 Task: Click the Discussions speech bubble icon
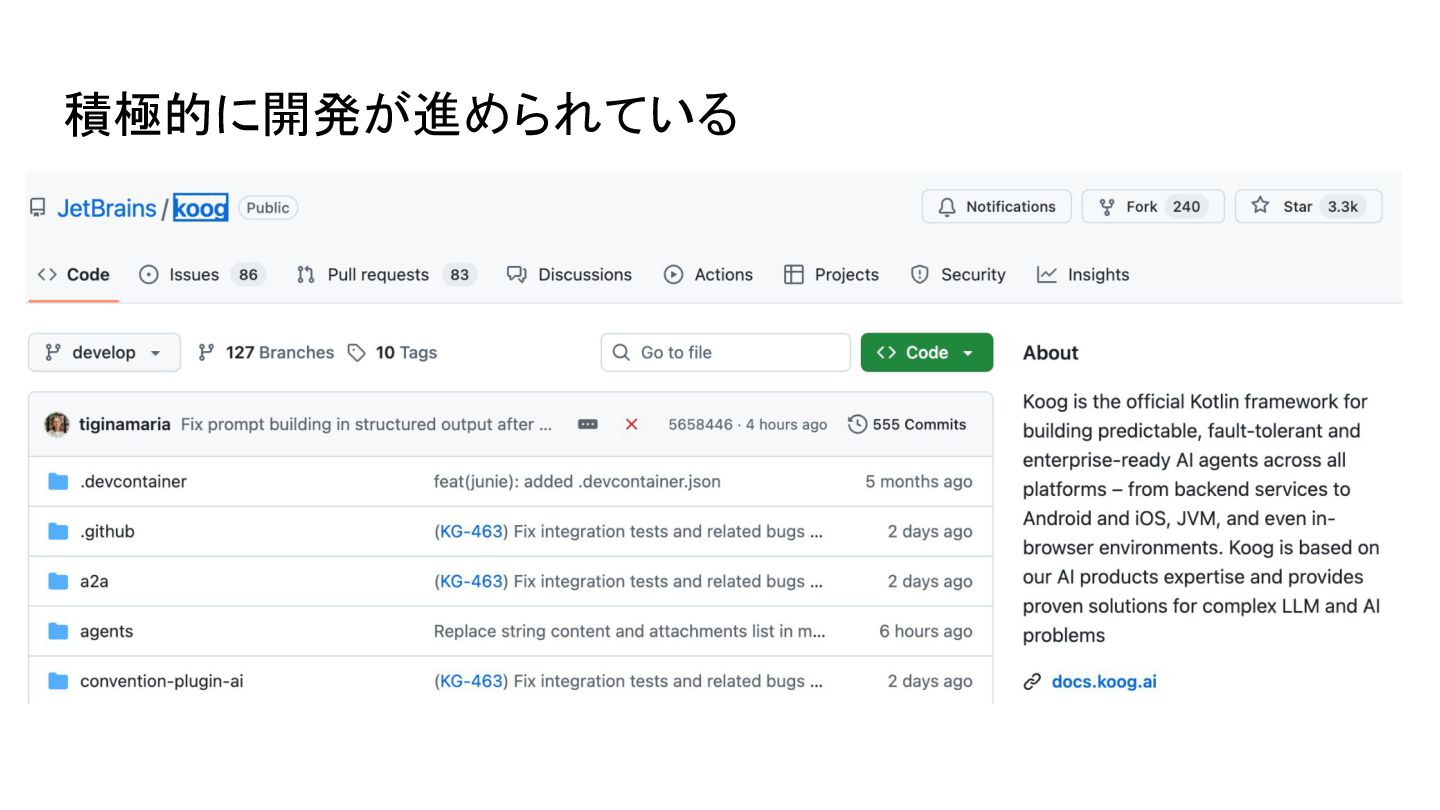516,275
